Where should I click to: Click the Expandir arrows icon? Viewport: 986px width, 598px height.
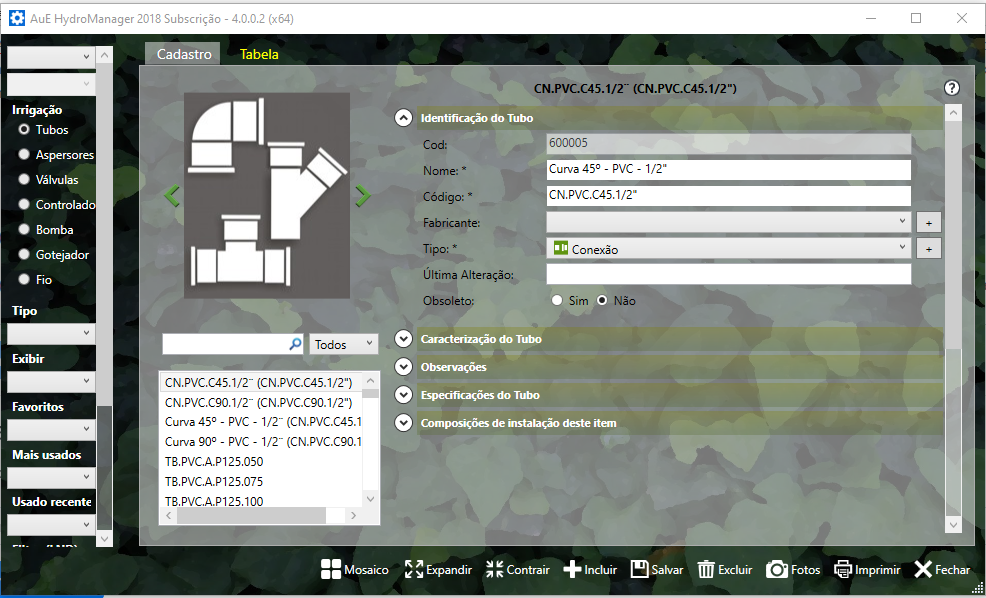tap(414, 569)
